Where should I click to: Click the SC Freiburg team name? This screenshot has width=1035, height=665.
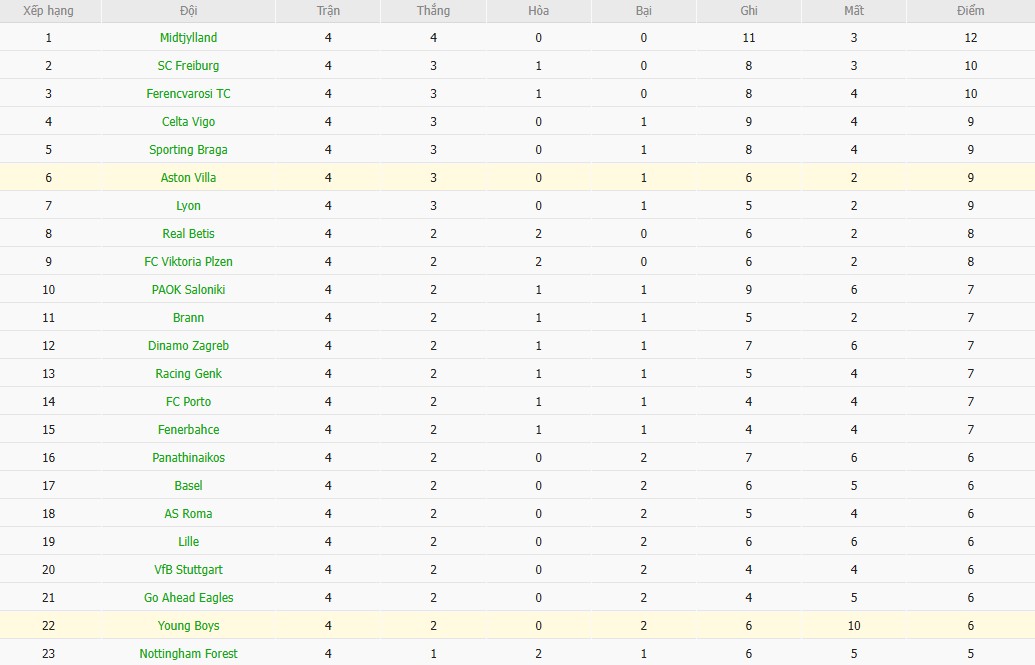(x=188, y=66)
